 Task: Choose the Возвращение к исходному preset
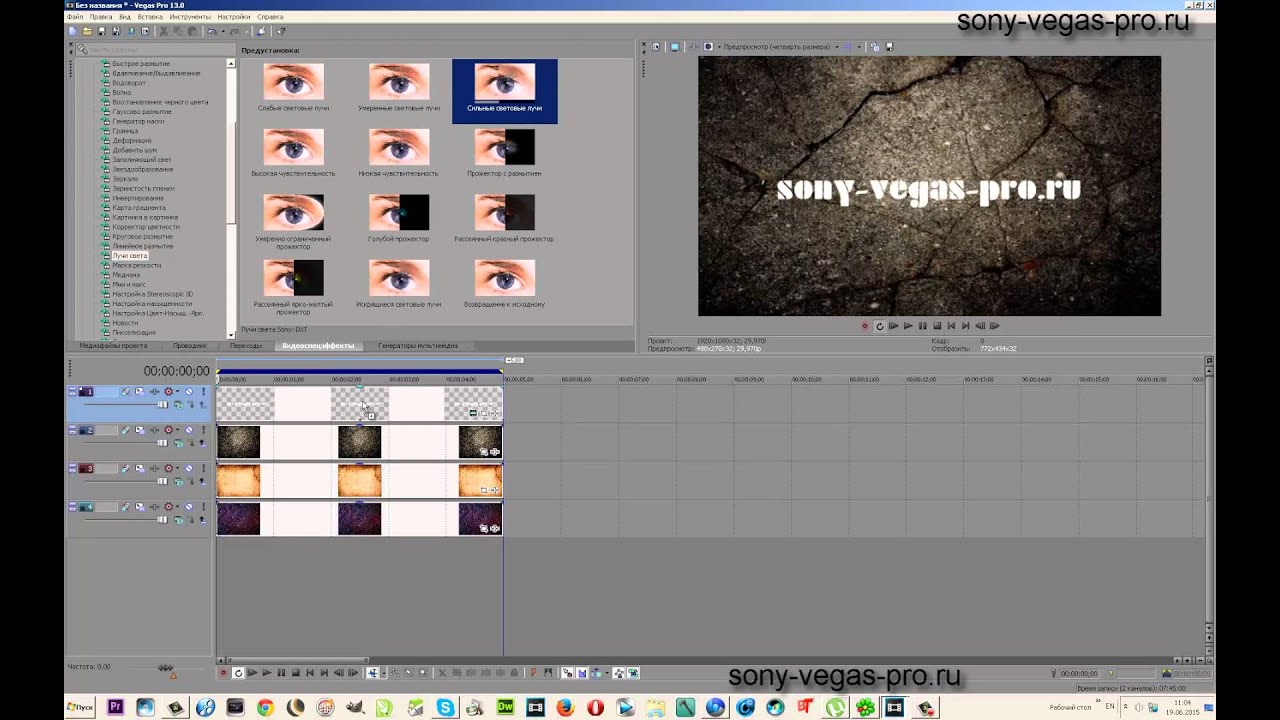pyautogui.click(x=504, y=284)
